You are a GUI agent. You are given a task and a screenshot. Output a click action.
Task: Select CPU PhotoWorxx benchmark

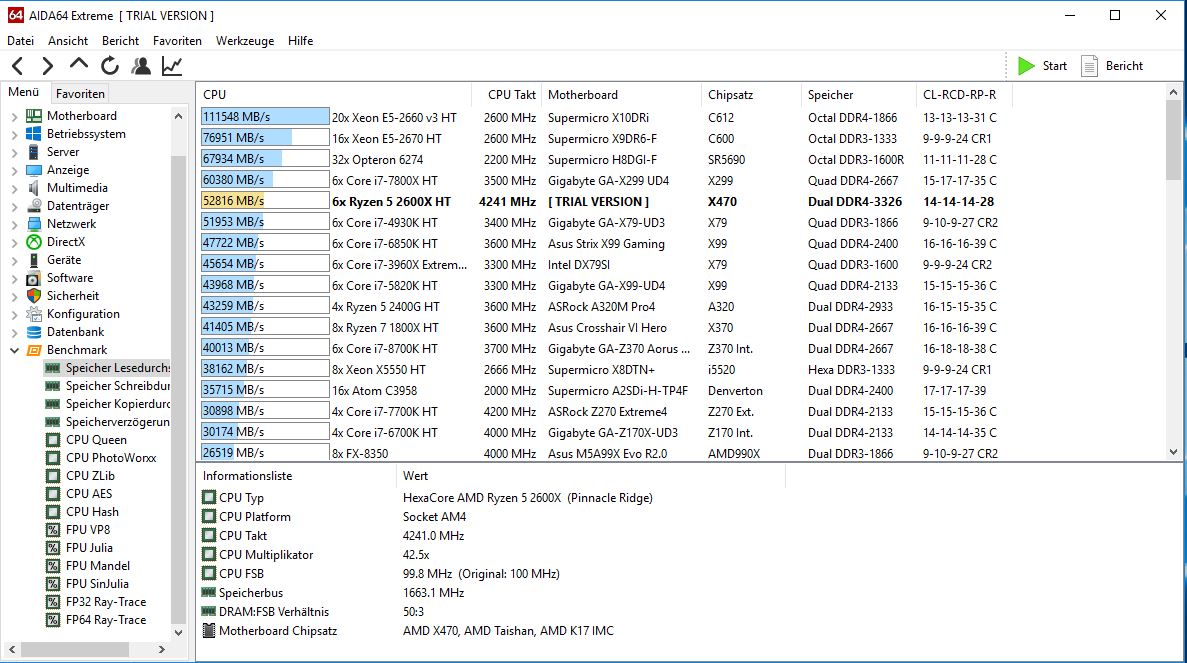click(111, 458)
